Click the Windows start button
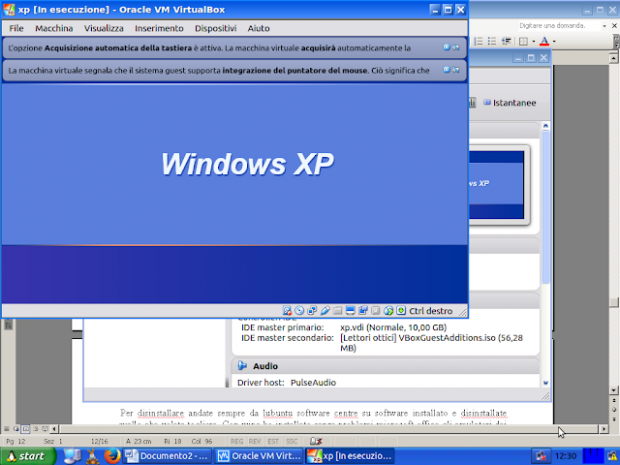This screenshot has width=620, height=465. tap(27, 456)
